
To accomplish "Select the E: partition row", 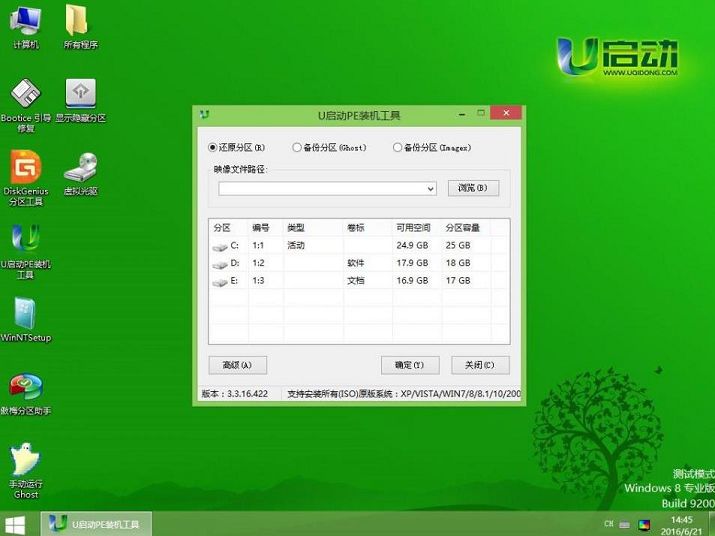I will pos(359,281).
